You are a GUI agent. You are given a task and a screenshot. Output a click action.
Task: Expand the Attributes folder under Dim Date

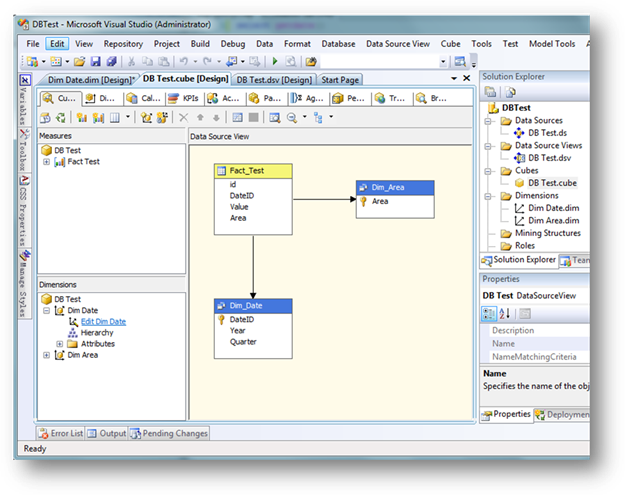[x=59, y=344]
